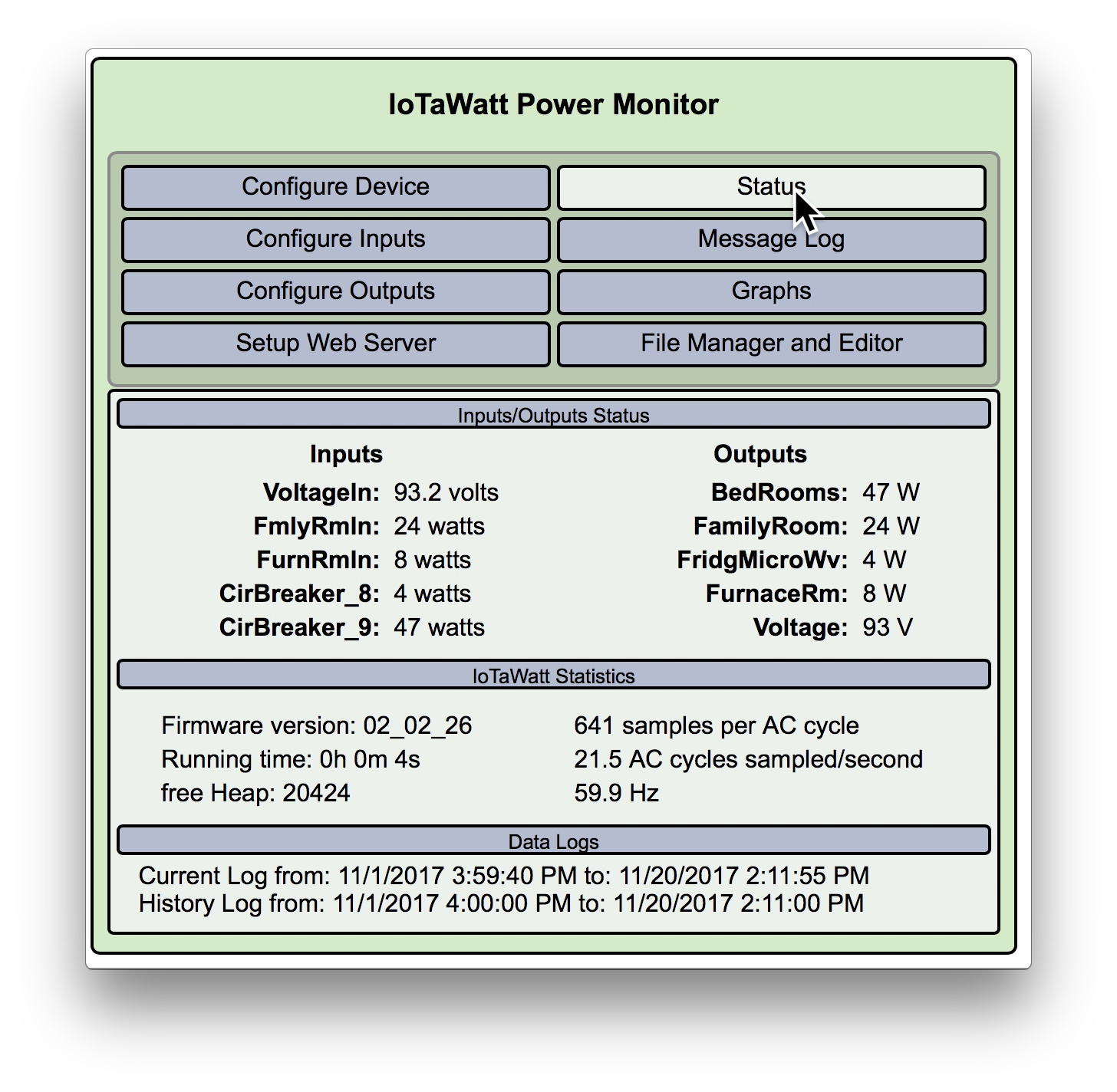Click the Configure Inputs button
Screen dimensions: 1117x1092
tap(336, 239)
